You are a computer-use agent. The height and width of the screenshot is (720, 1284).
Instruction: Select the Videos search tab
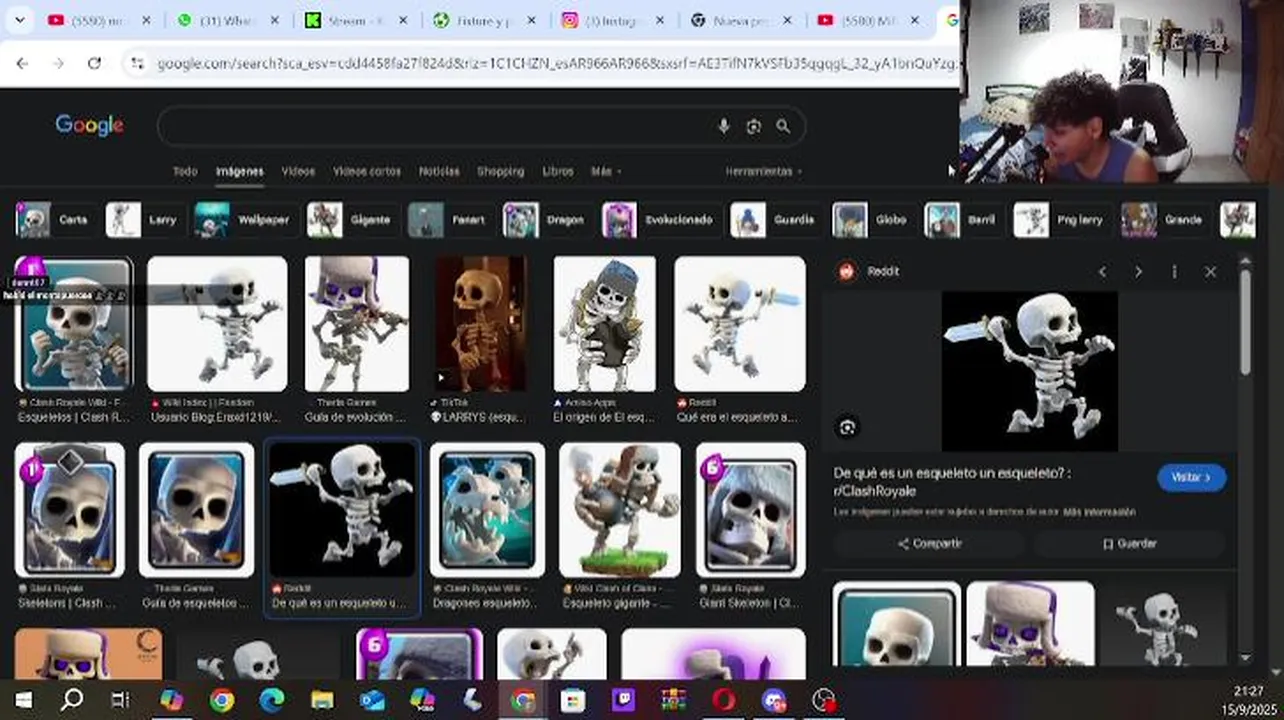tap(298, 171)
